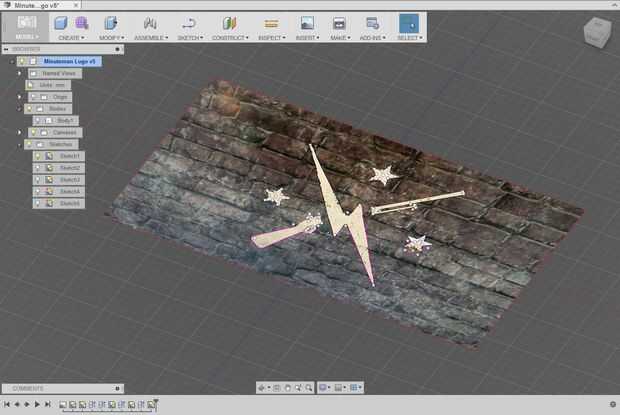Expand the Named Views node
This screenshot has width=620, height=415.
19,73
